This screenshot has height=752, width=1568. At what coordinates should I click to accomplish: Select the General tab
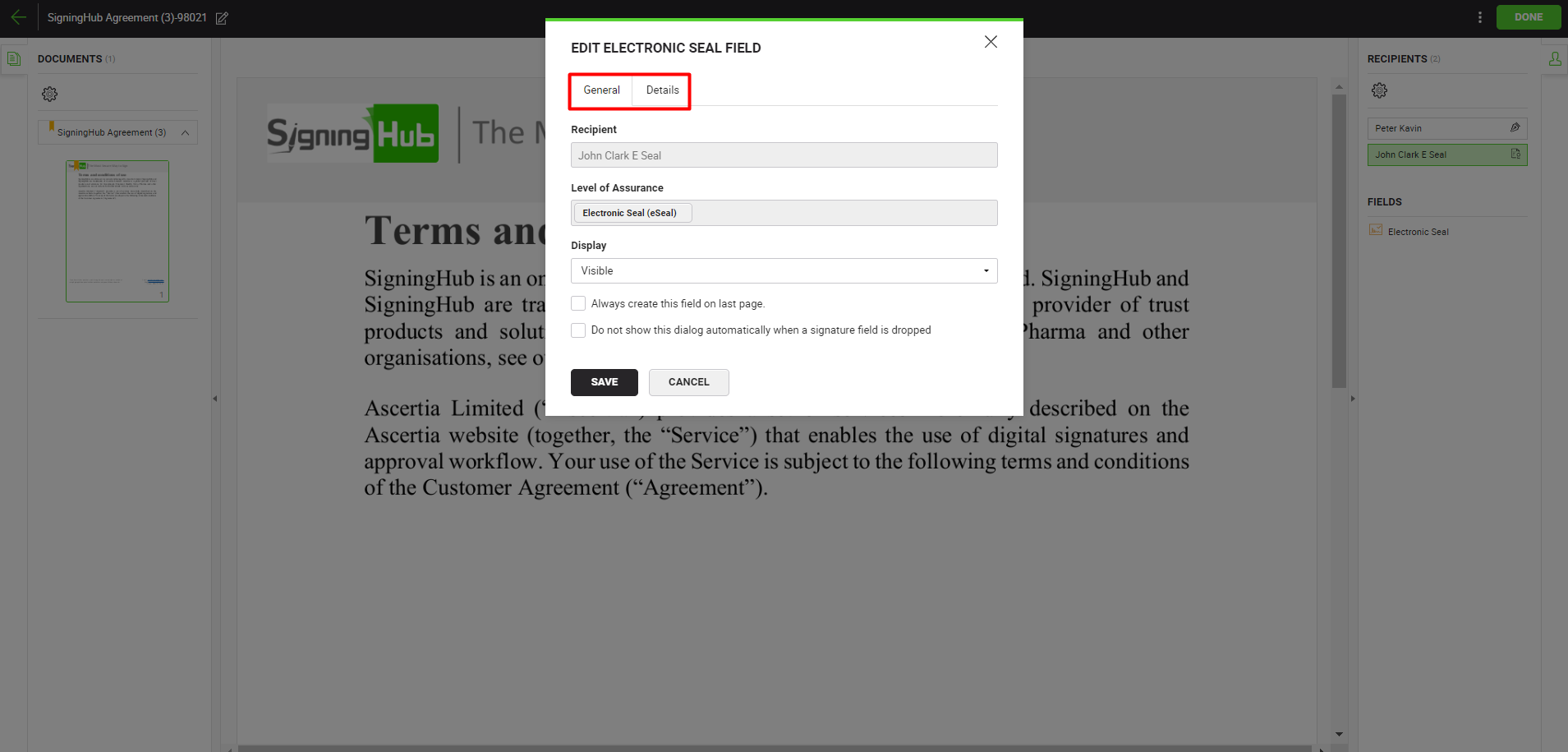601,90
